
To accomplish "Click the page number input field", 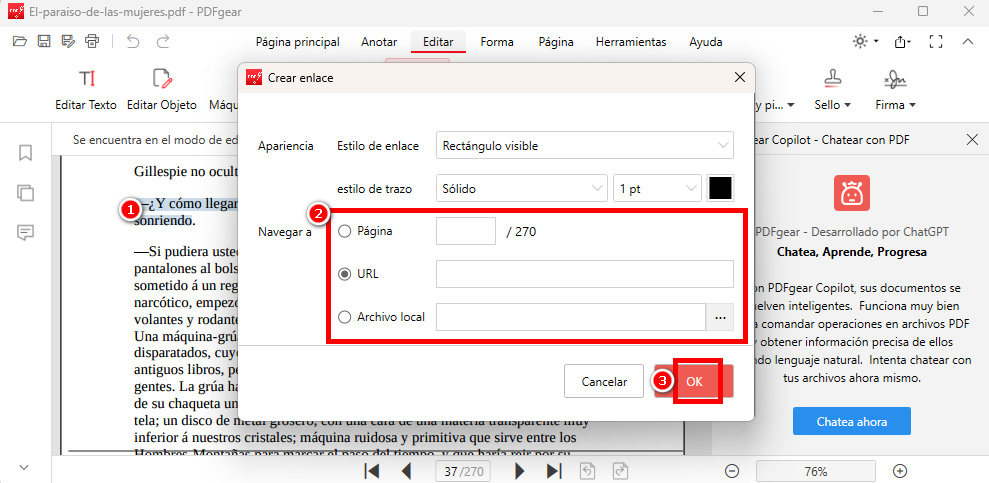I will [466, 231].
